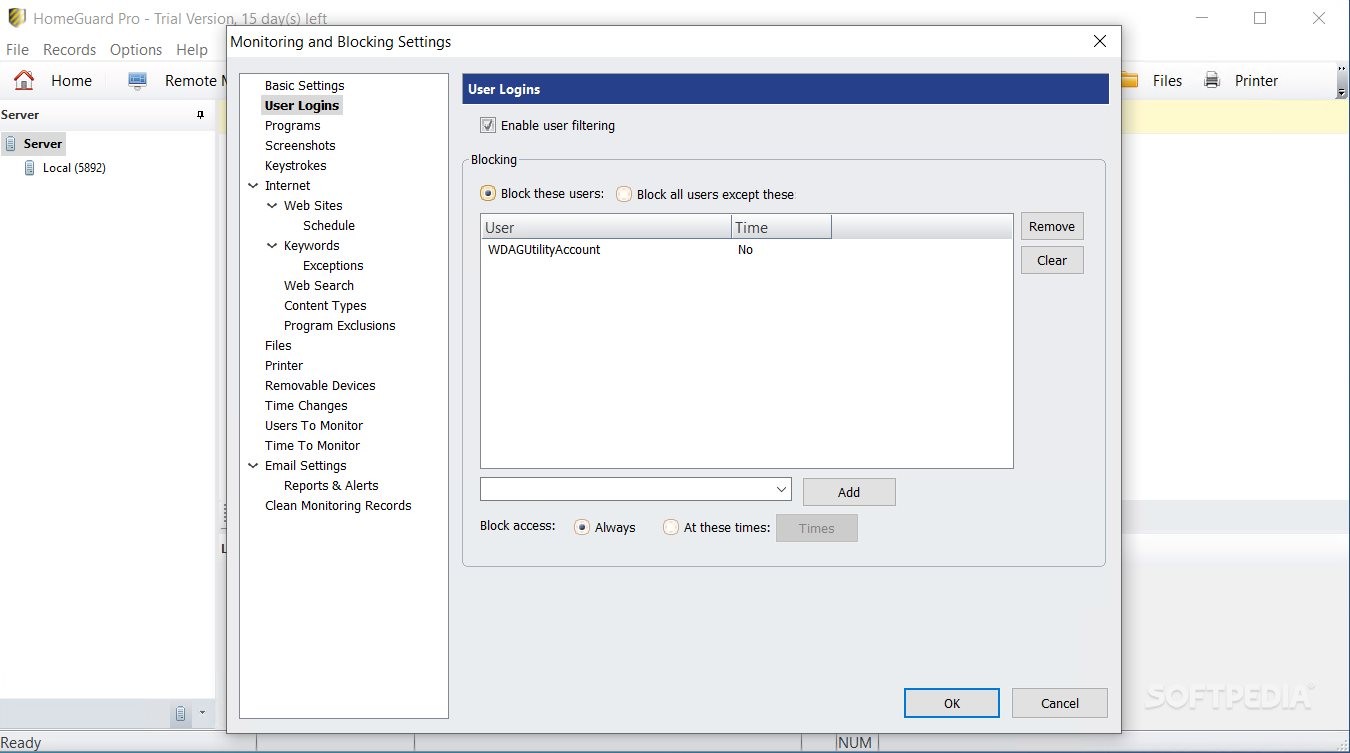Click the Server tree node icon

point(11,144)
